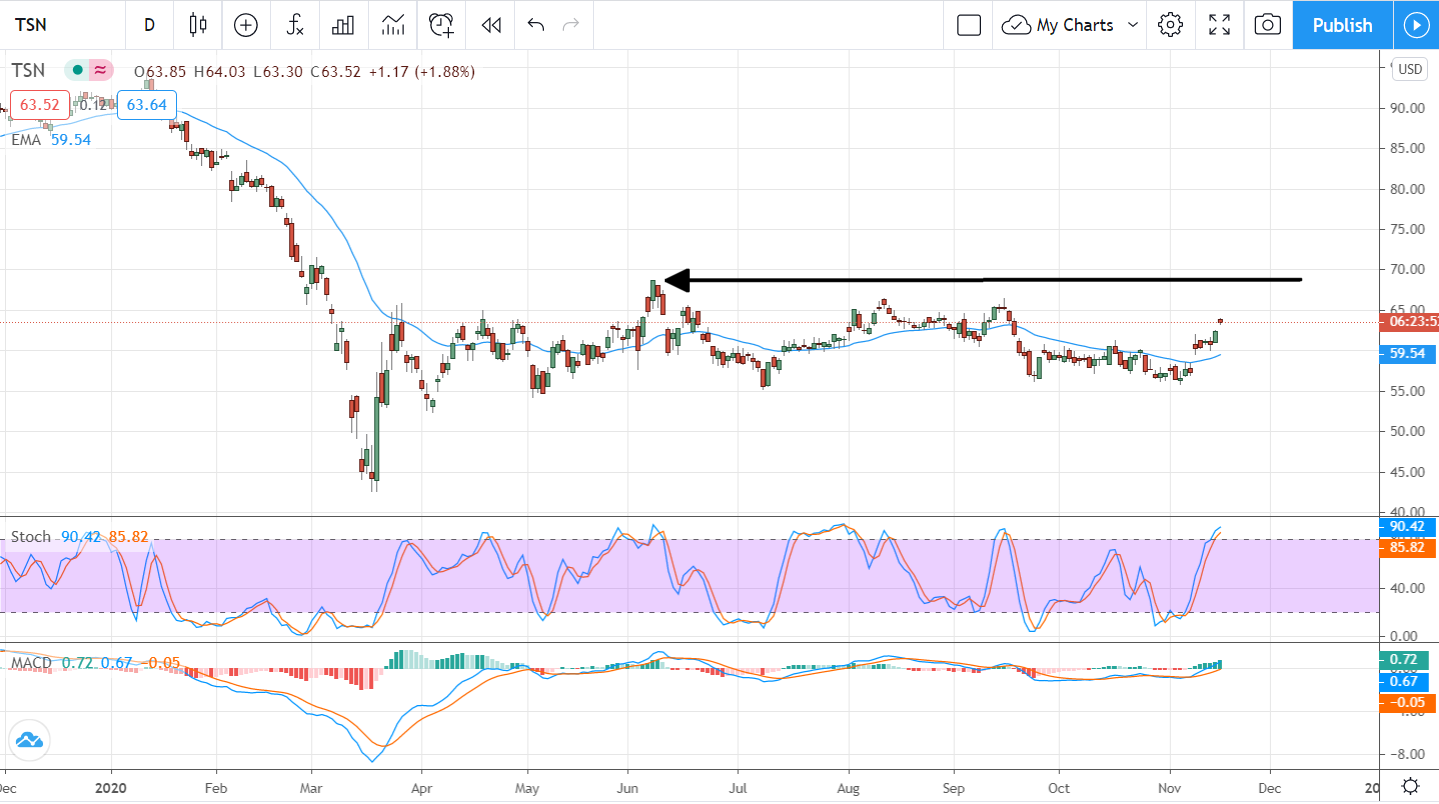
Task: Open chart settings gear in the top toolbar
Action: [x=1170, y=25]
